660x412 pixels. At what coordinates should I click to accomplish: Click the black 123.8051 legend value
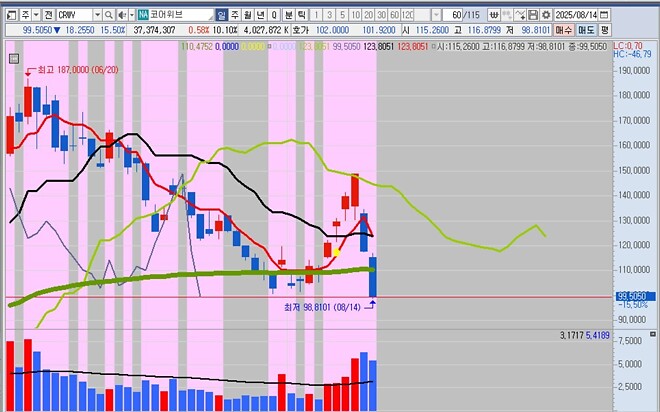(378, 46)
